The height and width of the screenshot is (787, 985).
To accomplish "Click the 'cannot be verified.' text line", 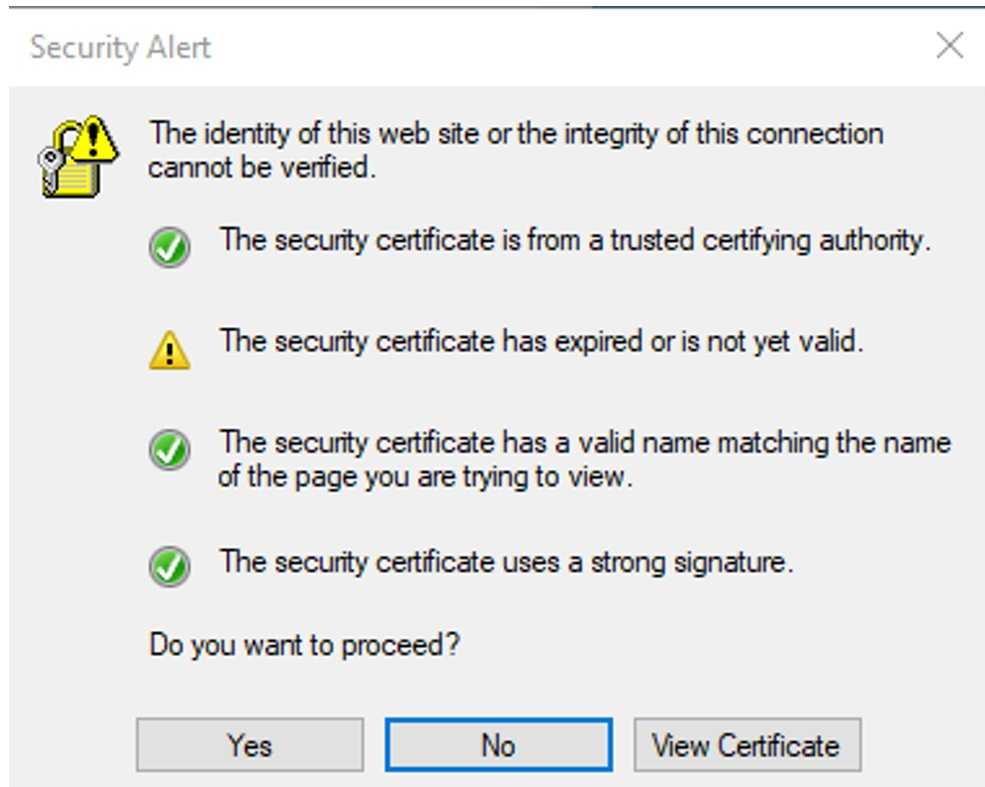I will 262,168.
